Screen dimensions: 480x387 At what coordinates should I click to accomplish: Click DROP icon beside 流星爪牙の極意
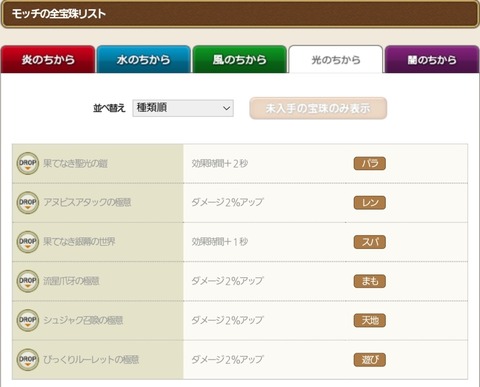click(x=28, y=281)
